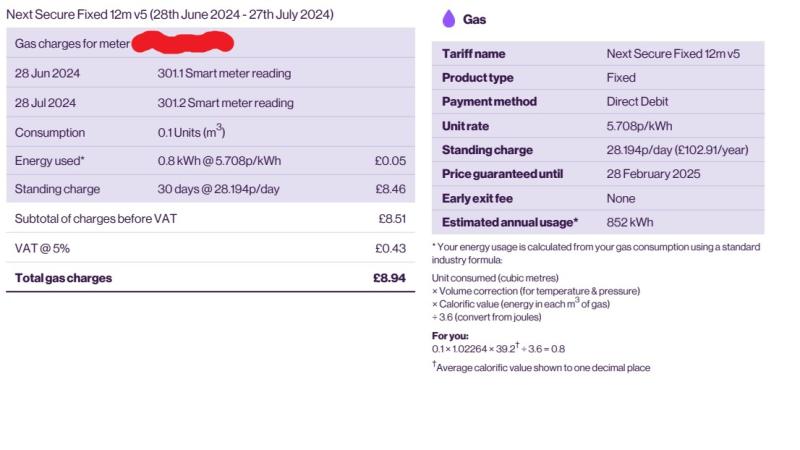Viewport: 800px width, 450px height.
Task: Select the Subtotal of charges before VAT row
Action: click(x=210, y=218)
